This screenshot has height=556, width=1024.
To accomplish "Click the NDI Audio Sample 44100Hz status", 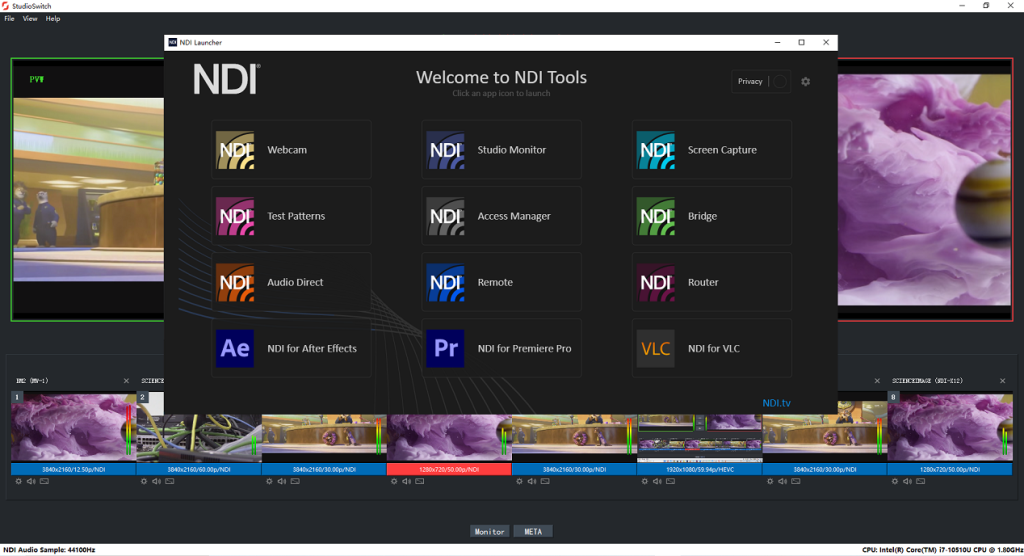I will (x=50, y=550).
